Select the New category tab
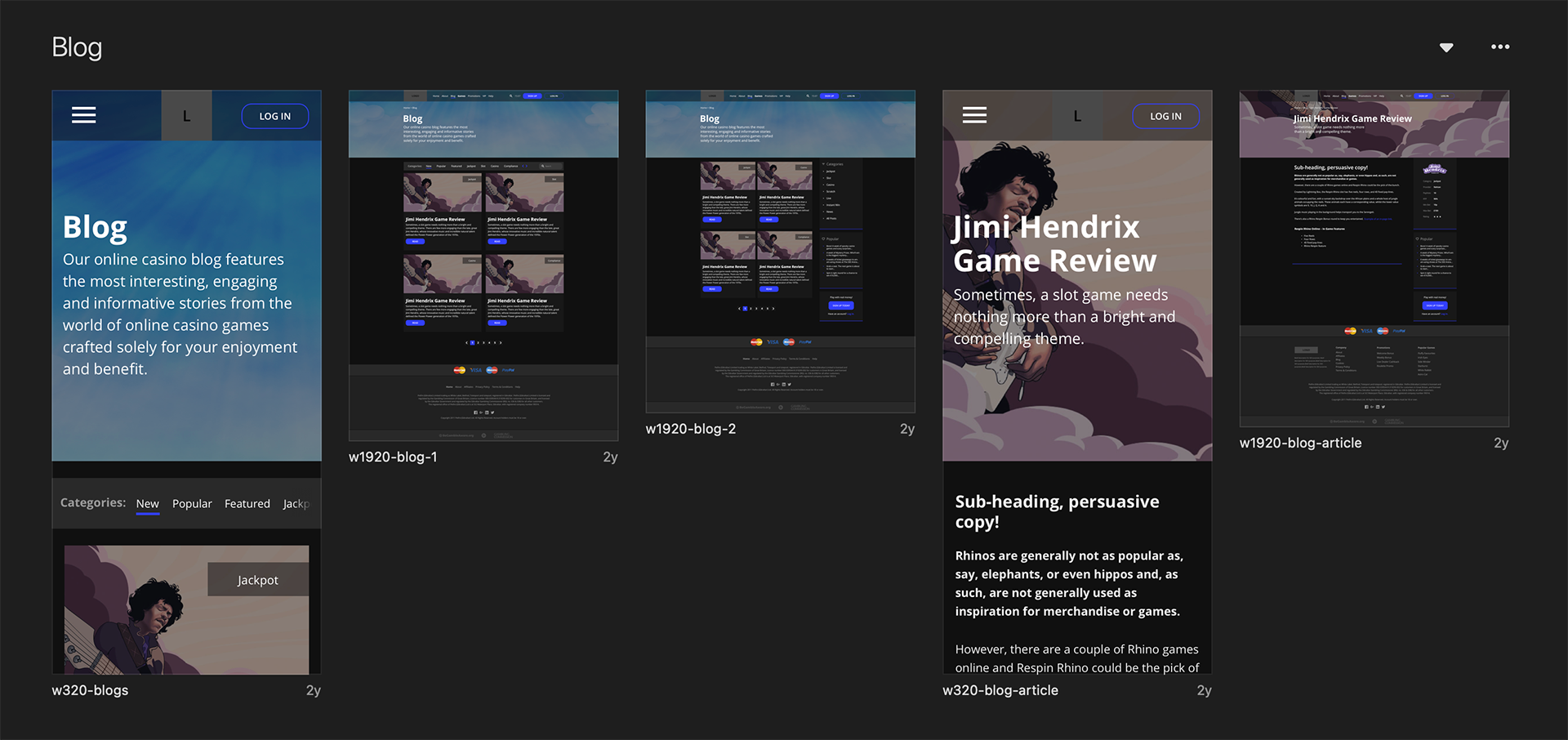Screen dimensions: 1568x740 [x=148, y=504]
